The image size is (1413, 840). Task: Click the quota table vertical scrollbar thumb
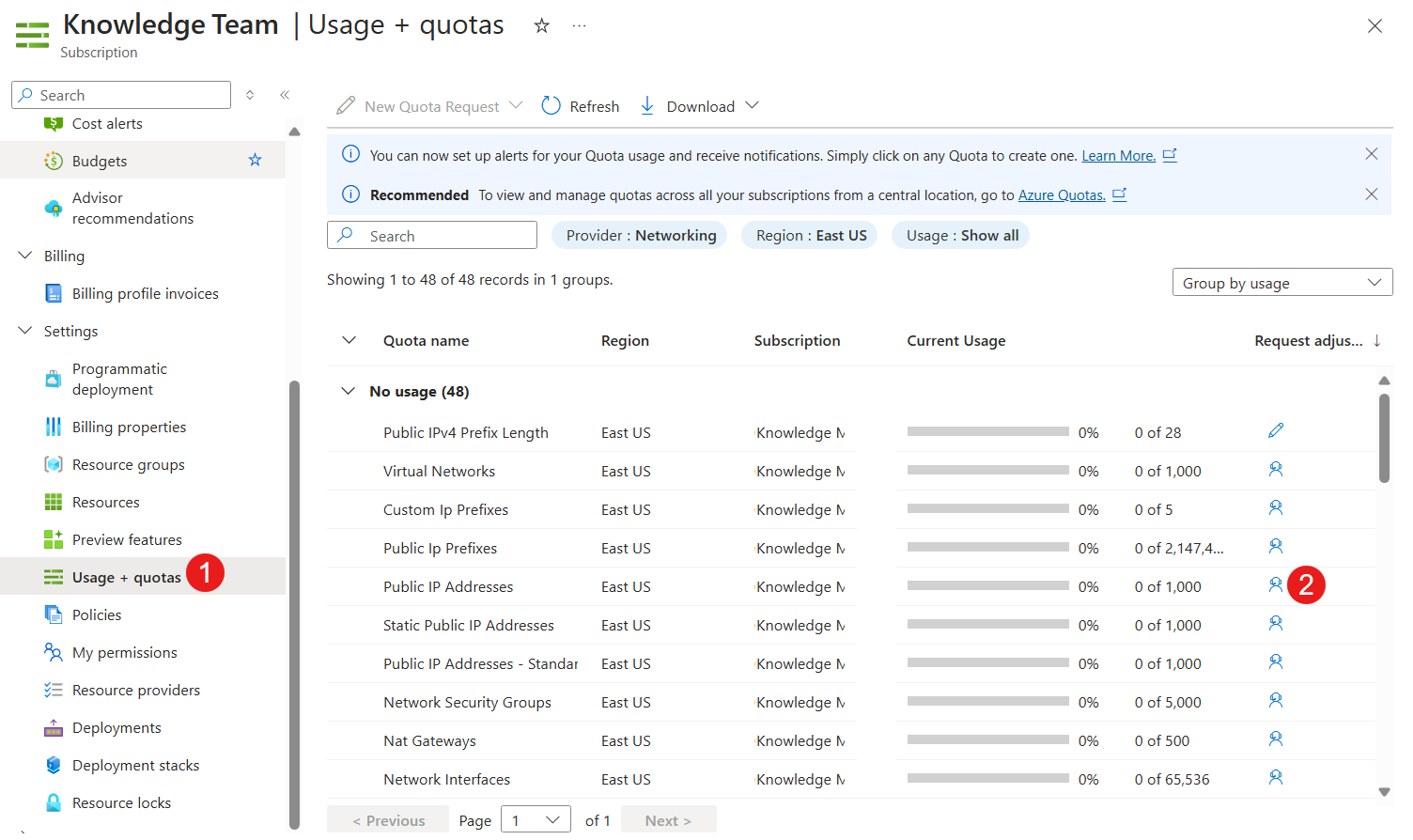[1384, 438]
